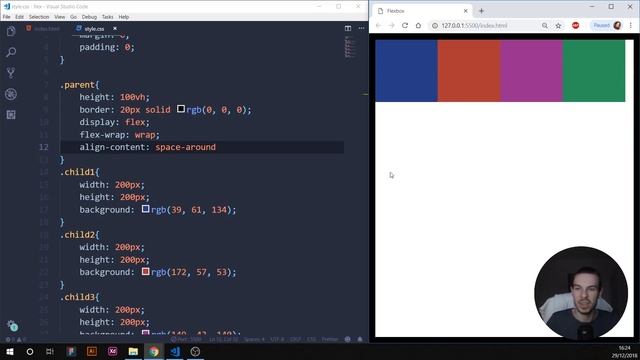Viewport: 640px width, 360px height.
Task: Select the style.css editor tab
Action: point(94,29)
